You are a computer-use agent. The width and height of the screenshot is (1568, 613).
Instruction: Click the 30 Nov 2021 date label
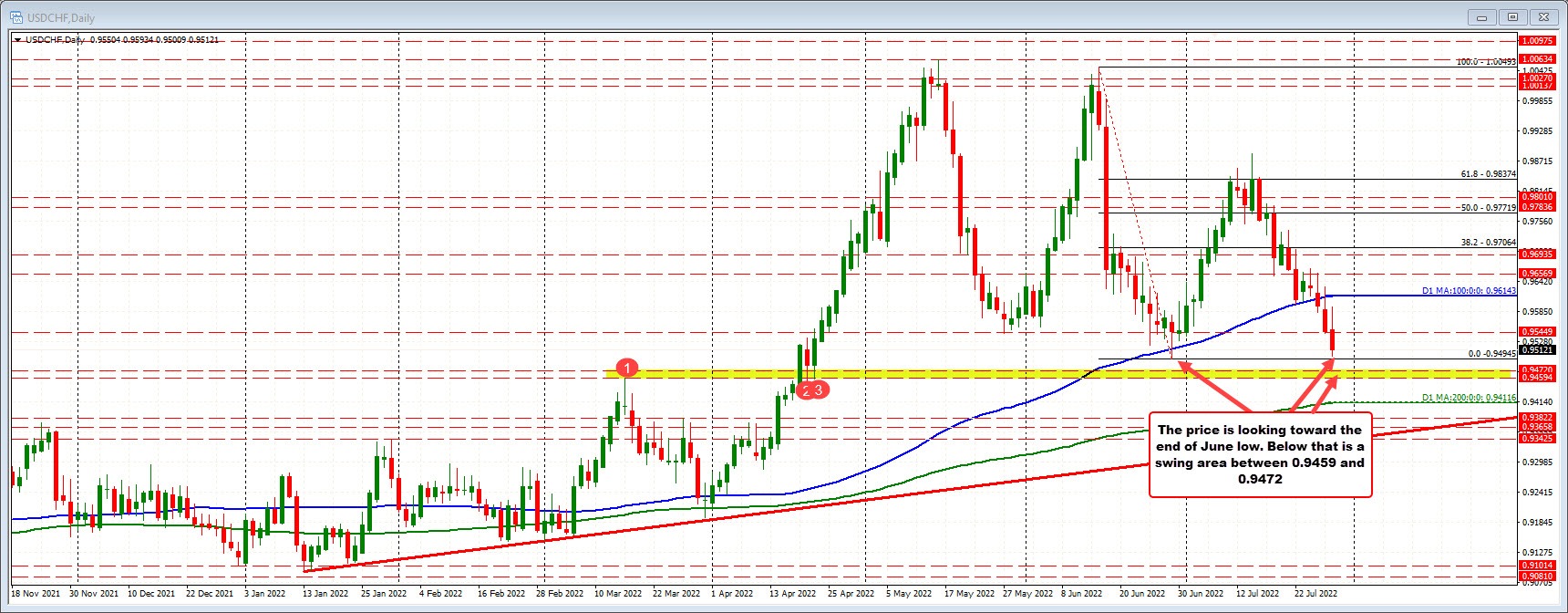click(x=94, y=593)
